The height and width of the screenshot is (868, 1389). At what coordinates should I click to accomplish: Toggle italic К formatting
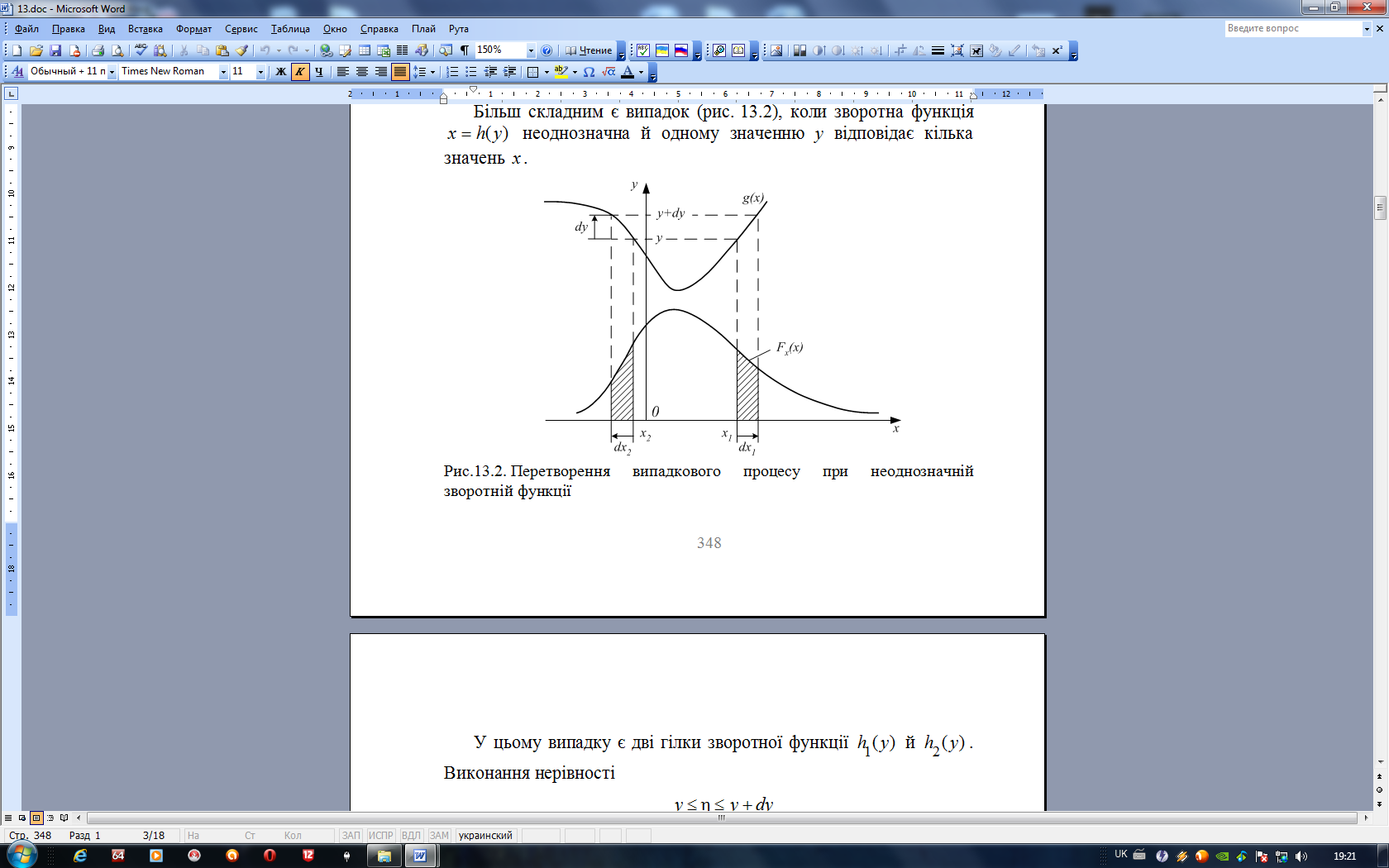(299, 72)
